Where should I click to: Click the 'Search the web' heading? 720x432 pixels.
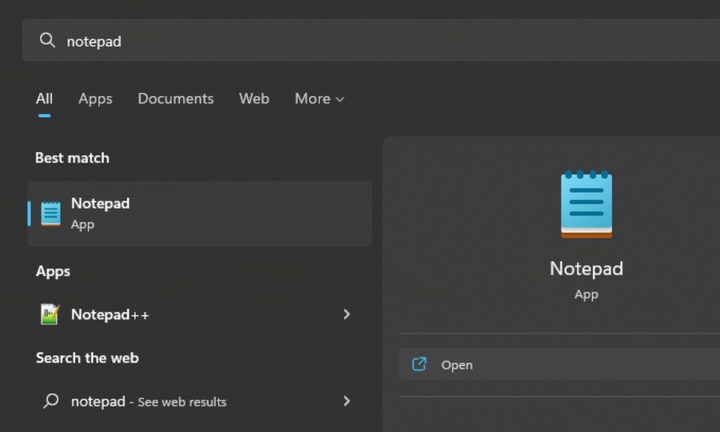(87, 358)
